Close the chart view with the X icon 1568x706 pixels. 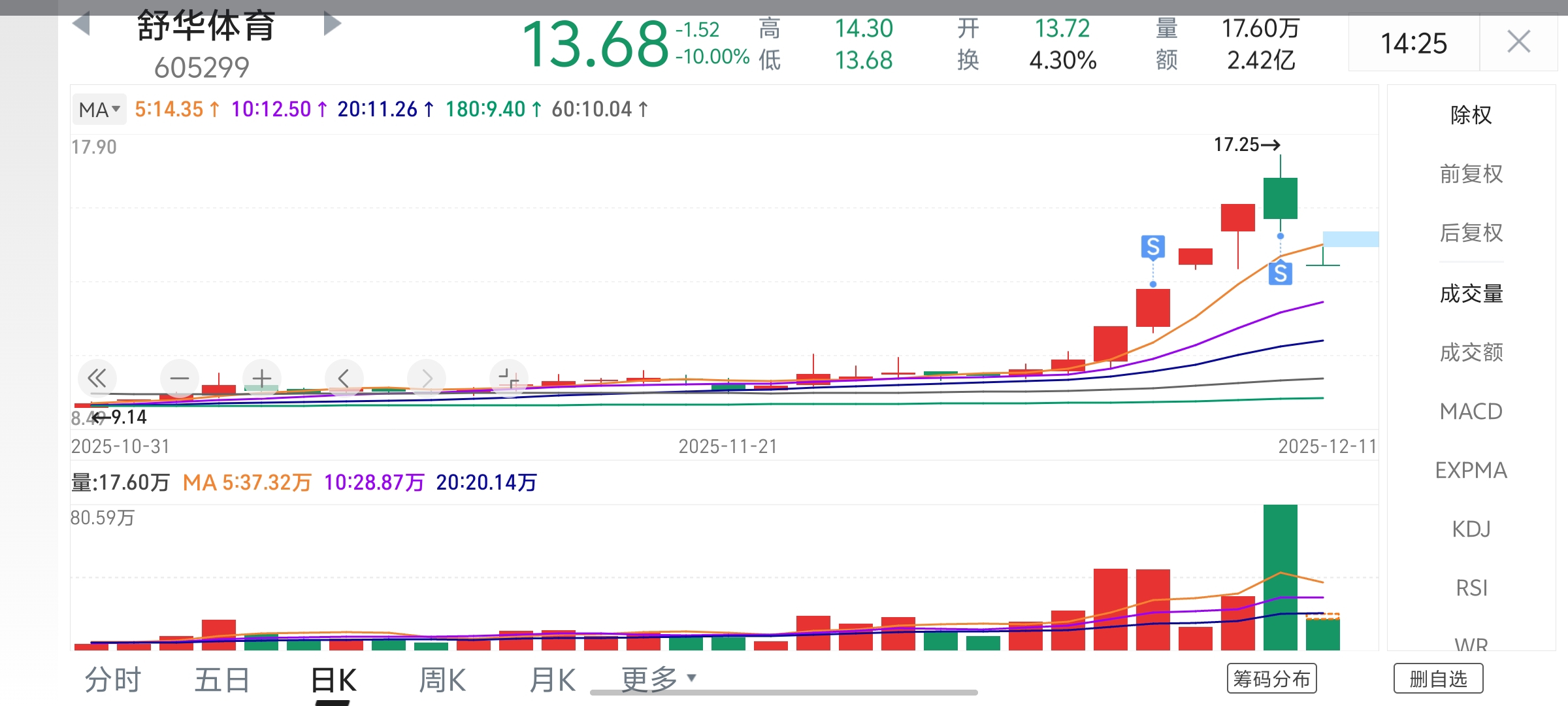click(1518, 42)
